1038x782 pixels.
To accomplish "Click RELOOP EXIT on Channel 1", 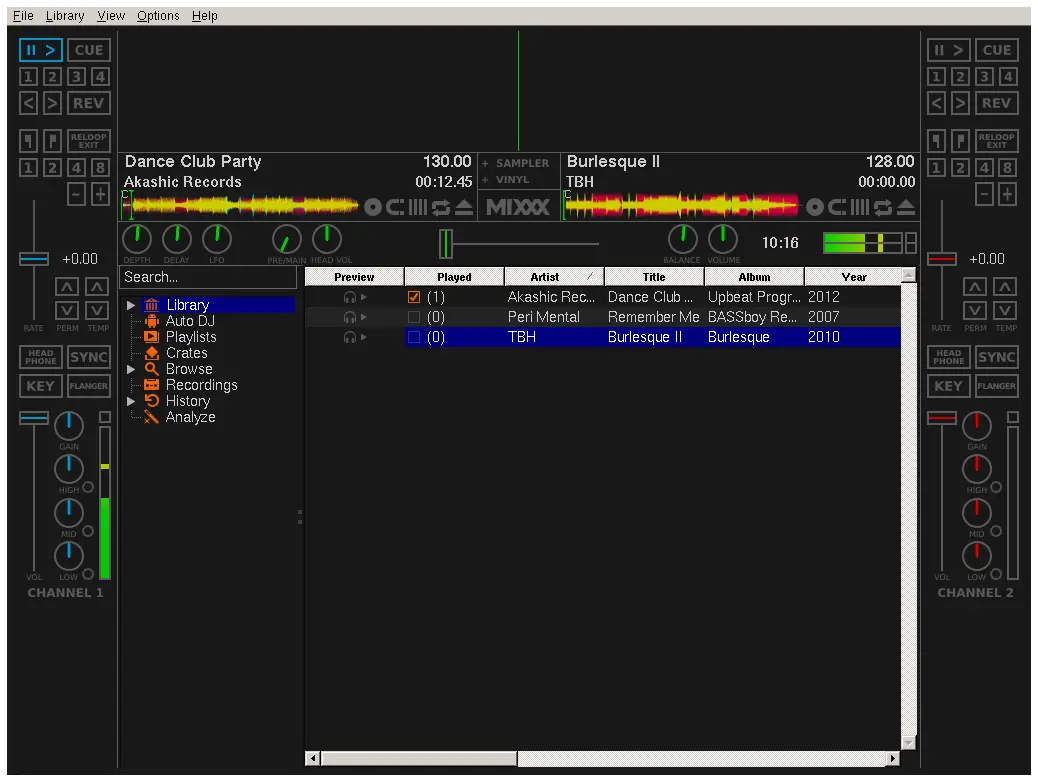I will click(x=89, y=140).
